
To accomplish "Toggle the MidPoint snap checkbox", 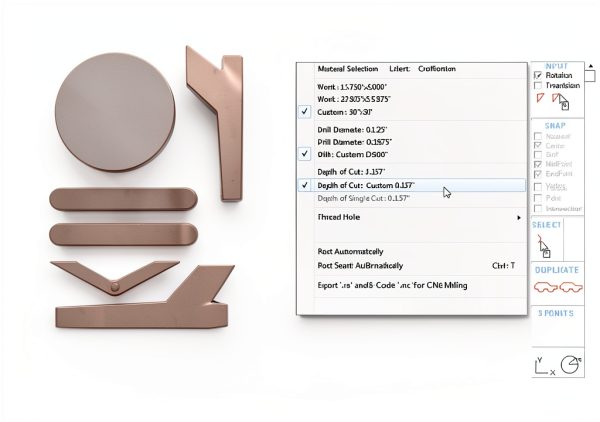I will click(538, 164).
